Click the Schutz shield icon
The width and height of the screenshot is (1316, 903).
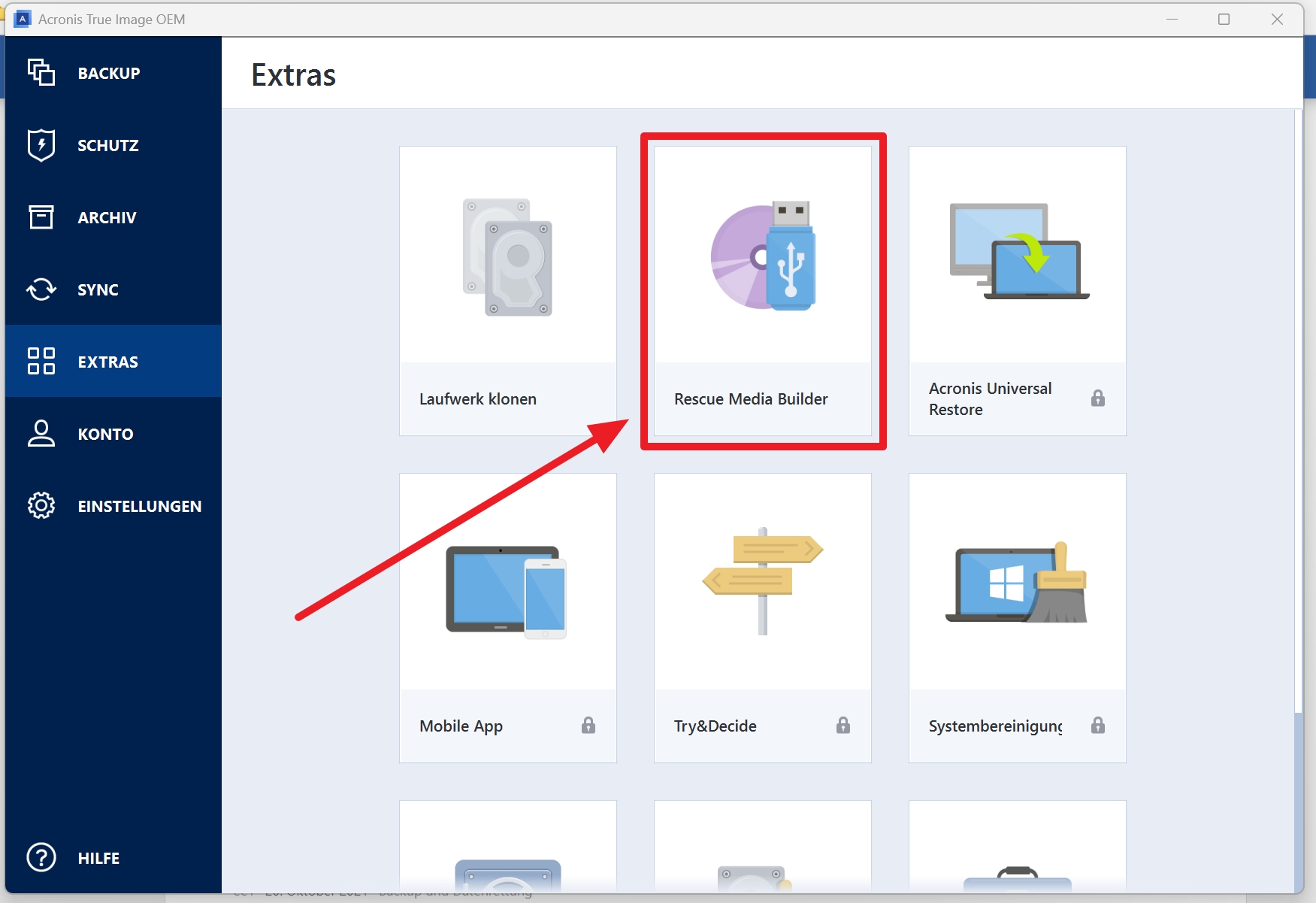41,144
